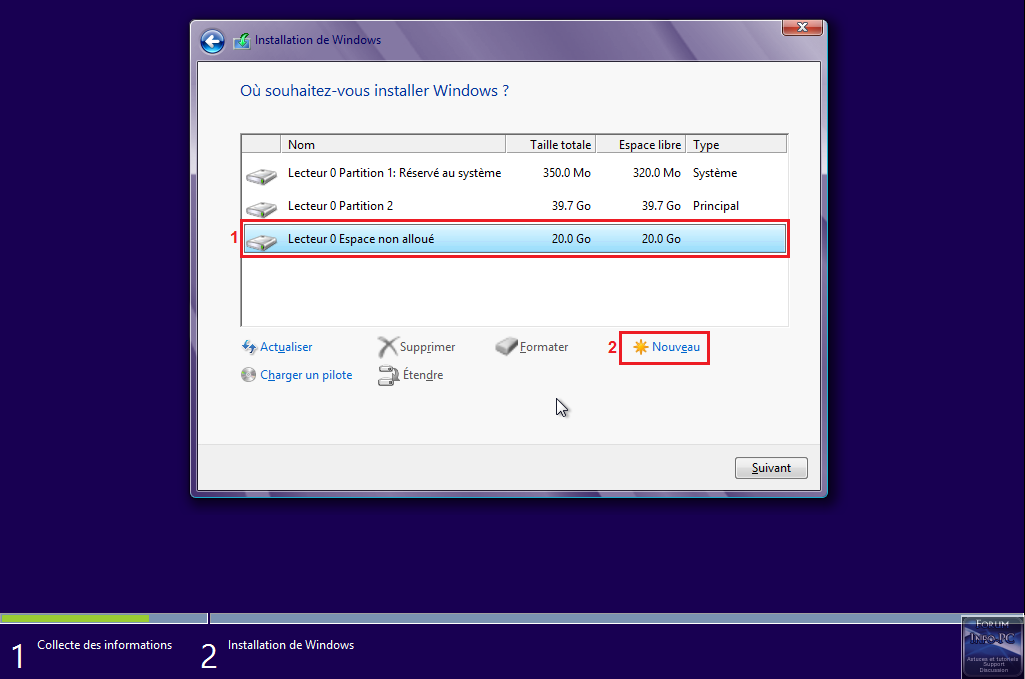Click 20.0 Go under Espace libre

click(661, 239)
